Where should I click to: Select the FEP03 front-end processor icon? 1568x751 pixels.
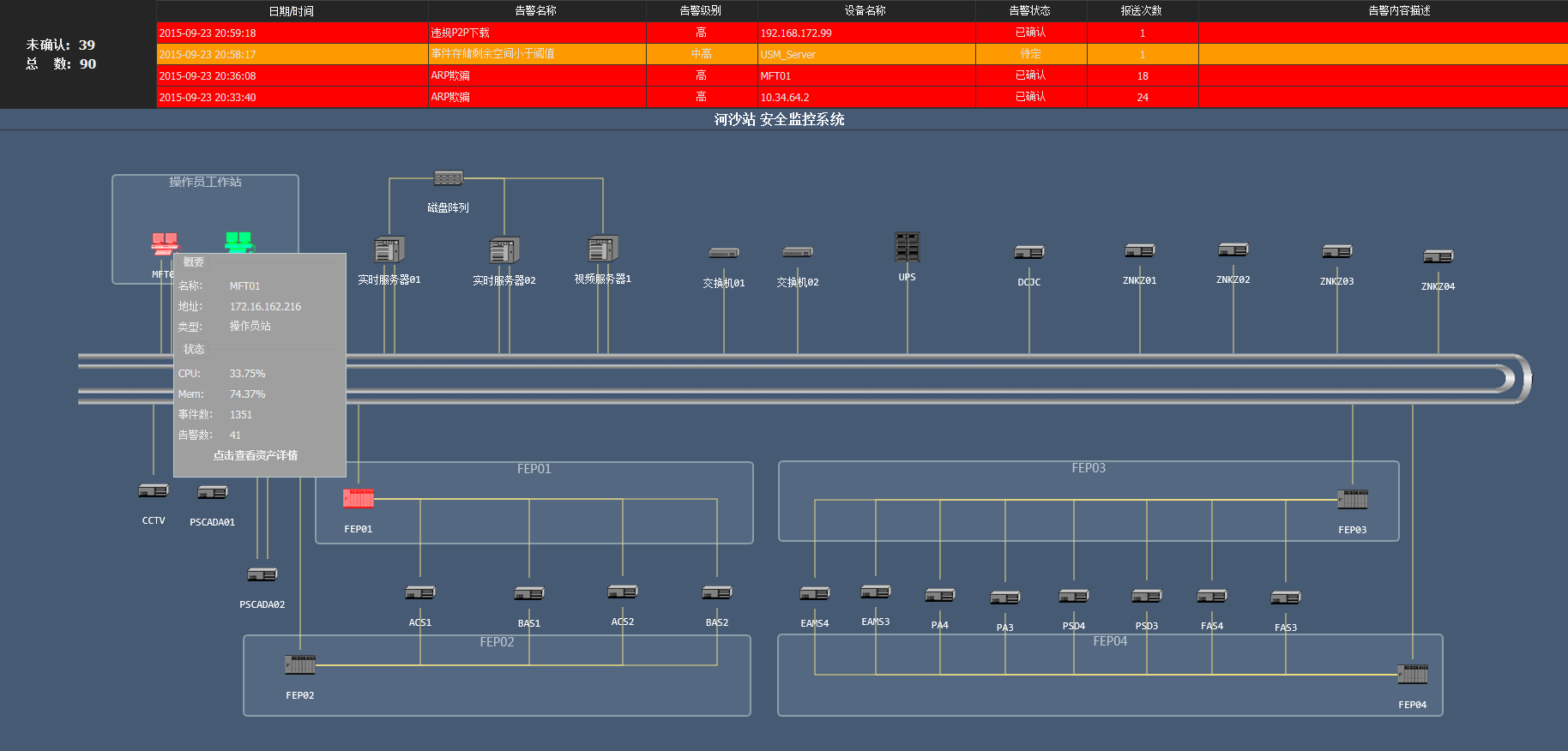1352,499
